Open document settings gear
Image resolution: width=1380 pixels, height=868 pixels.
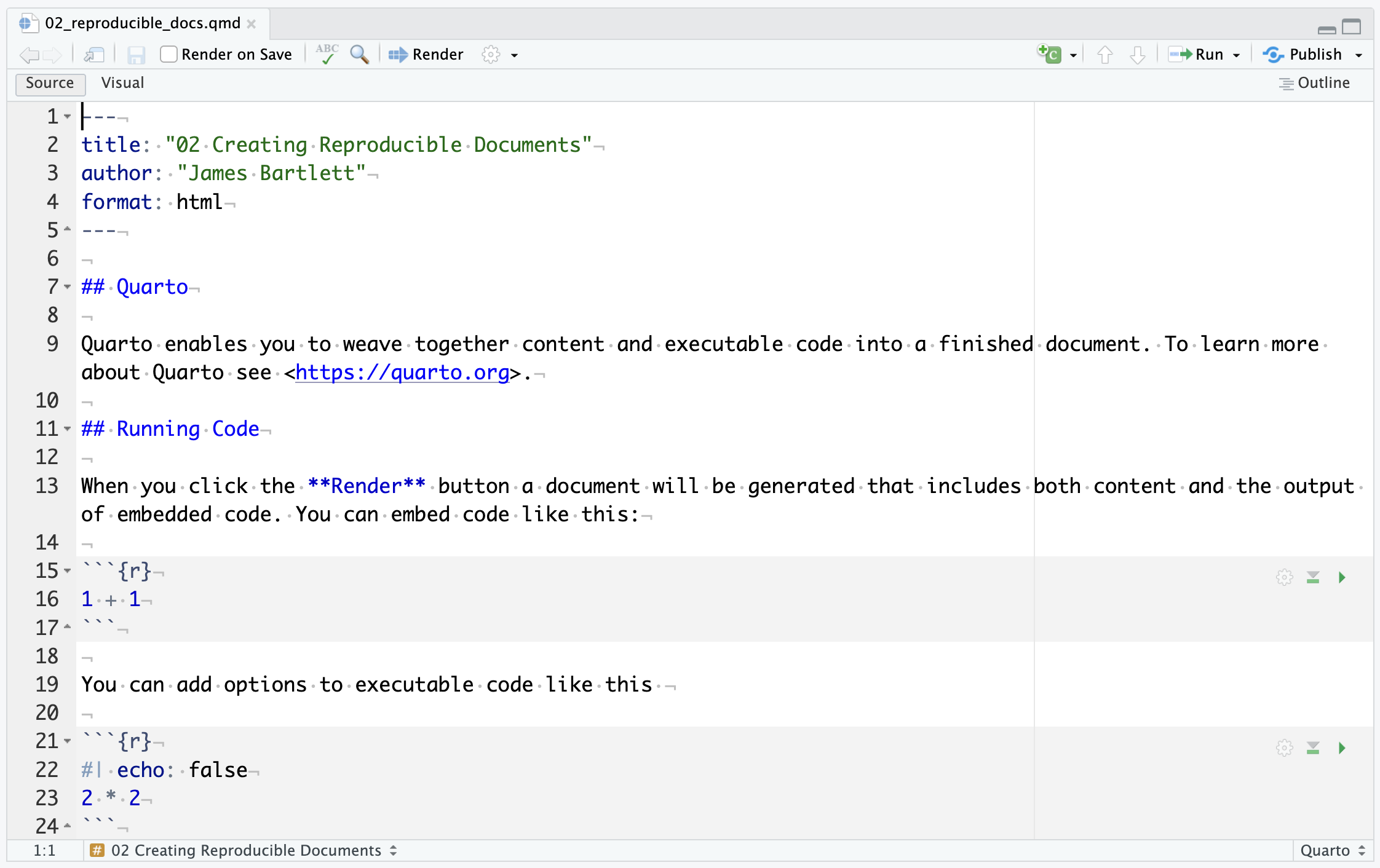pos(491,55)
